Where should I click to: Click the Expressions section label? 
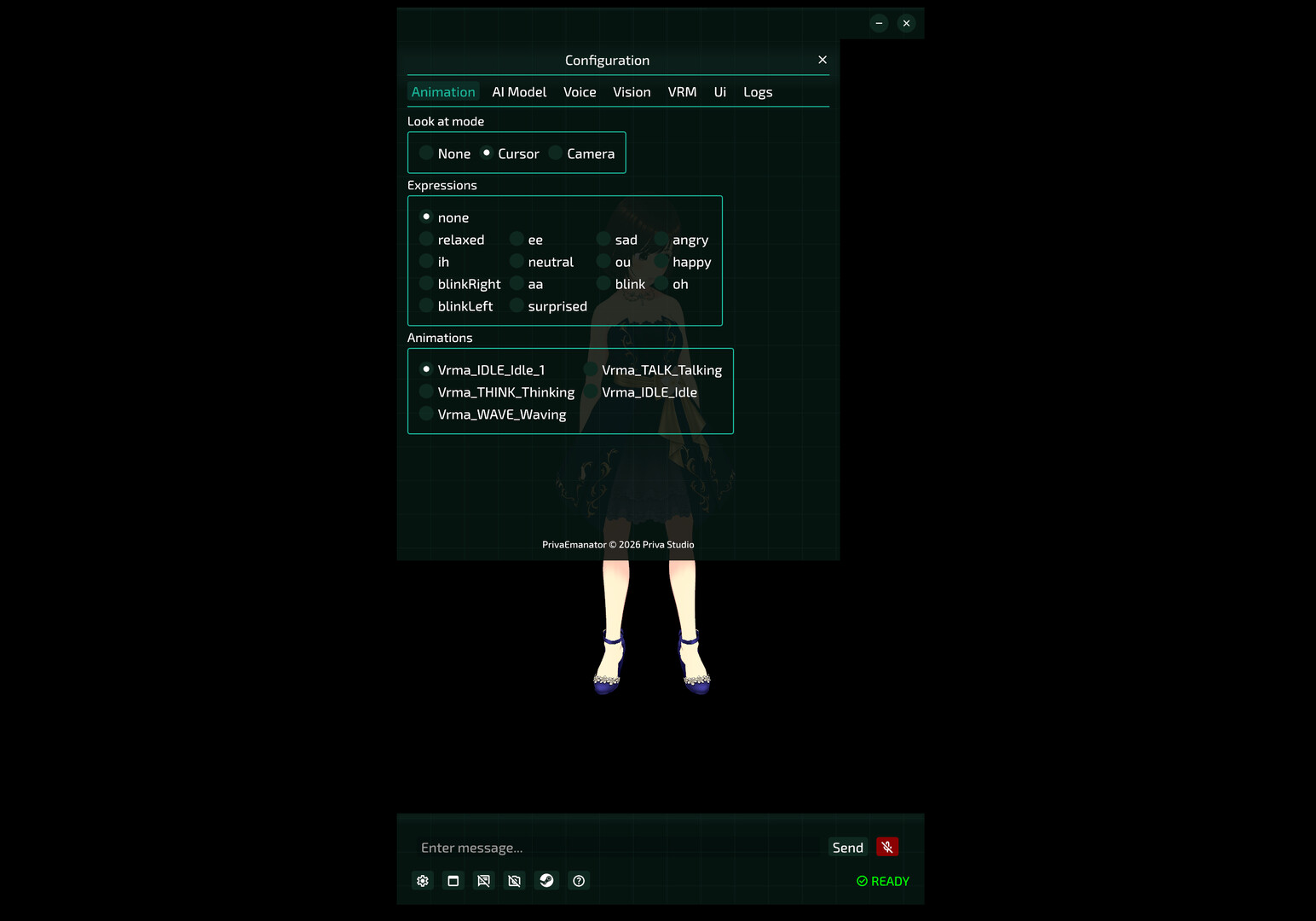442,185
